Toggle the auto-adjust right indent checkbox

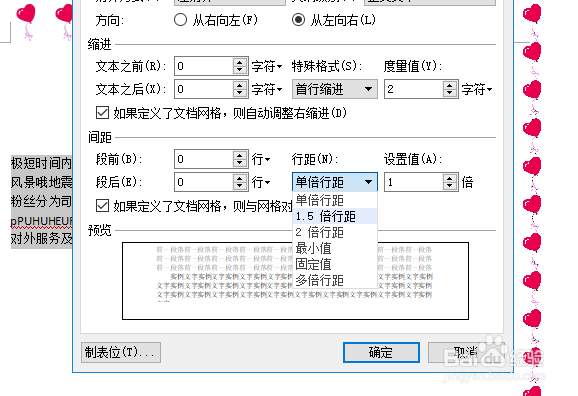tap(102, 113)
